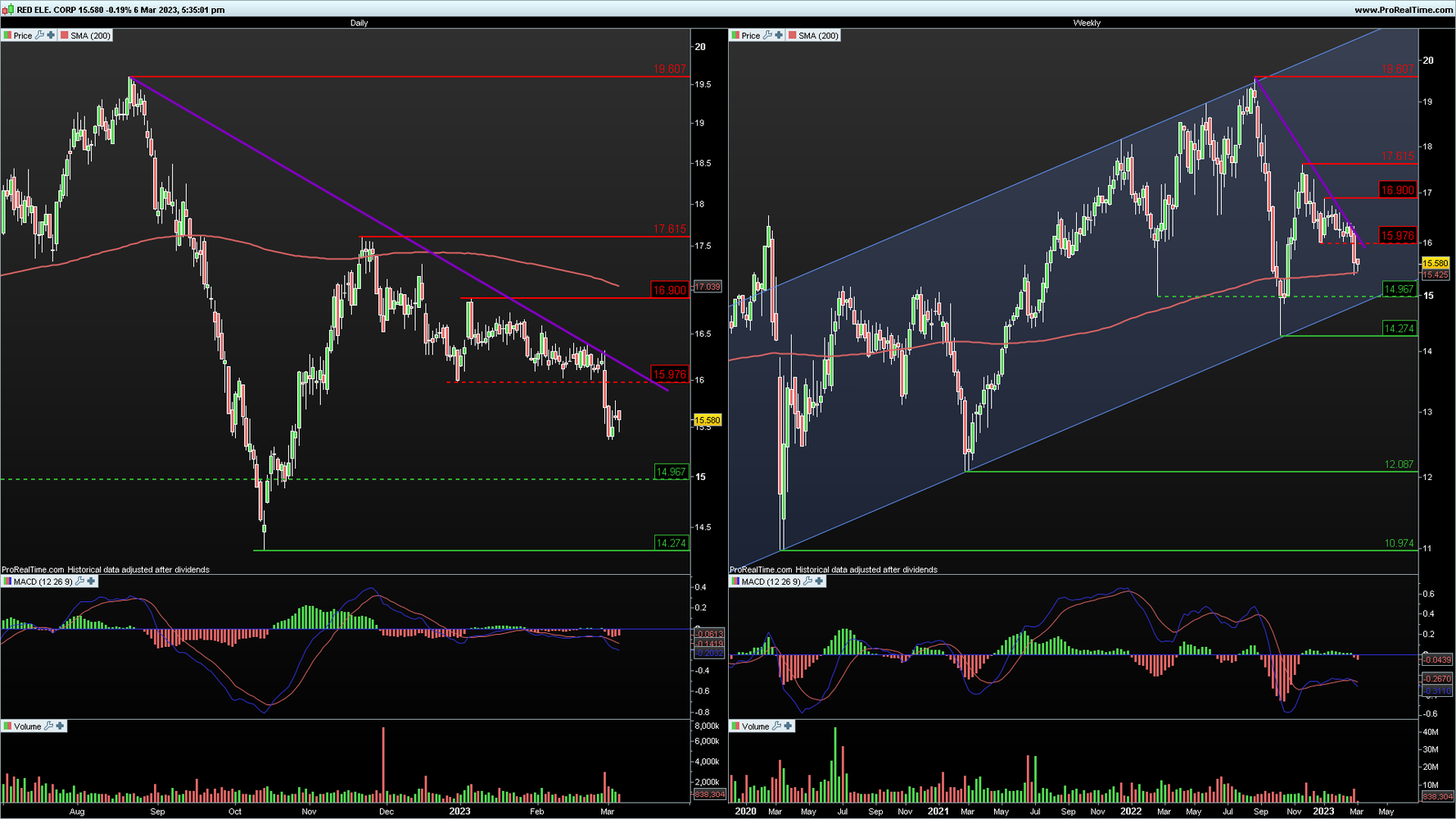Select SMA (200) label in Weekly chart
The width and height of the screenshot is (1456, 819).
point(818,35)
